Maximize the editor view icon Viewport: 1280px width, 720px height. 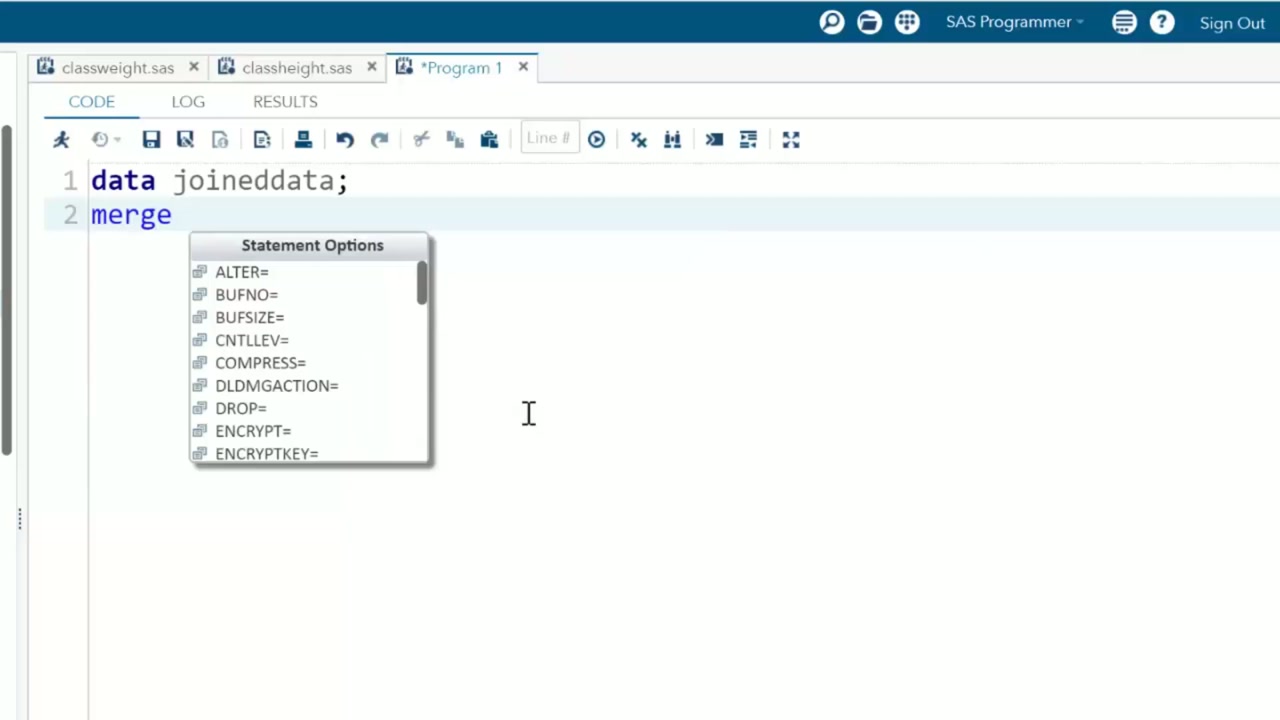(791, 140)
